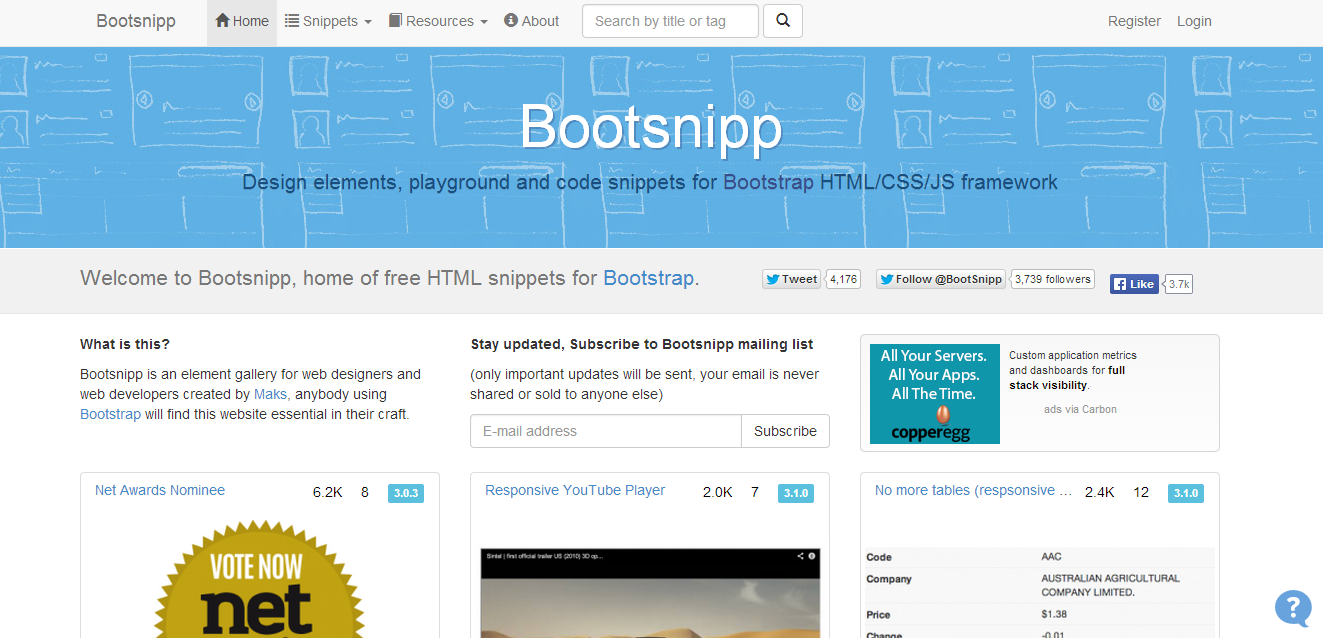1323x638 pixels.
Task: Follow the Bootstrap link in the banner subtitle
Action: [x=768, y=182]
